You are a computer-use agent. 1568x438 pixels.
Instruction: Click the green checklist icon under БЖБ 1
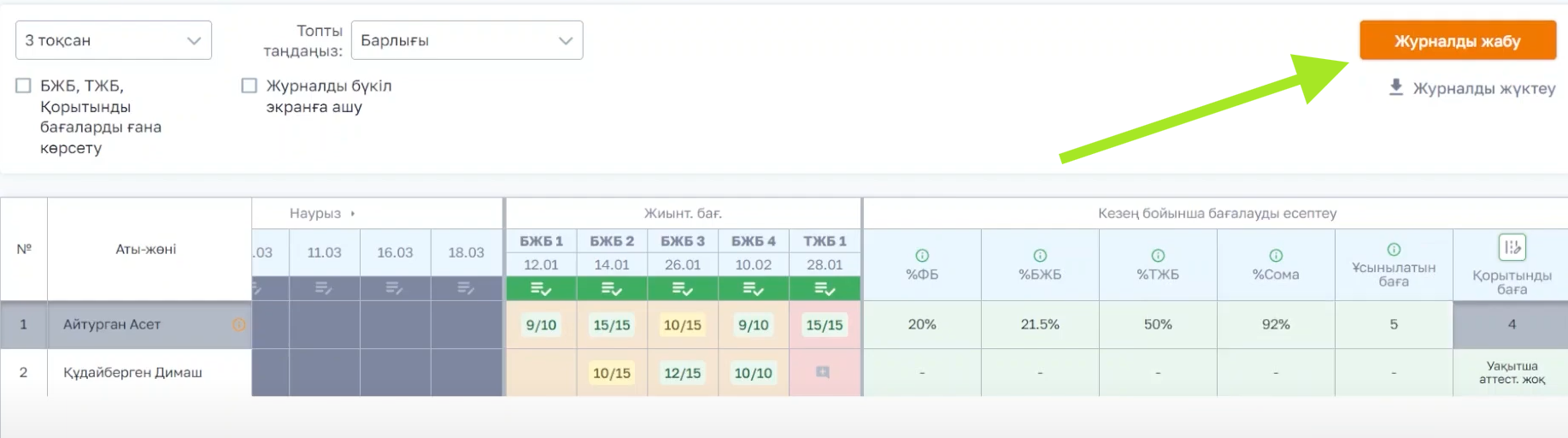pyautogui.click(x=541, y=288)
